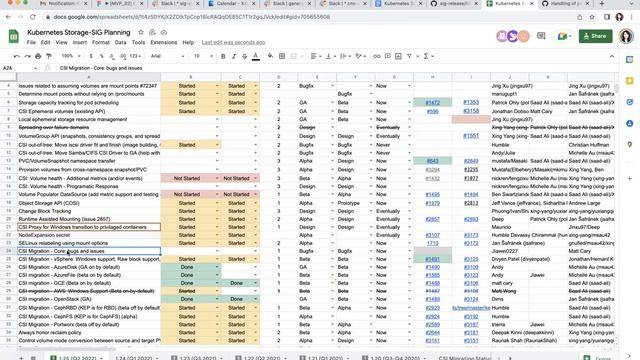Screen dimensions: 640x360
Task: Click the Name box showing A24
Action: click(x=19, y=68)
